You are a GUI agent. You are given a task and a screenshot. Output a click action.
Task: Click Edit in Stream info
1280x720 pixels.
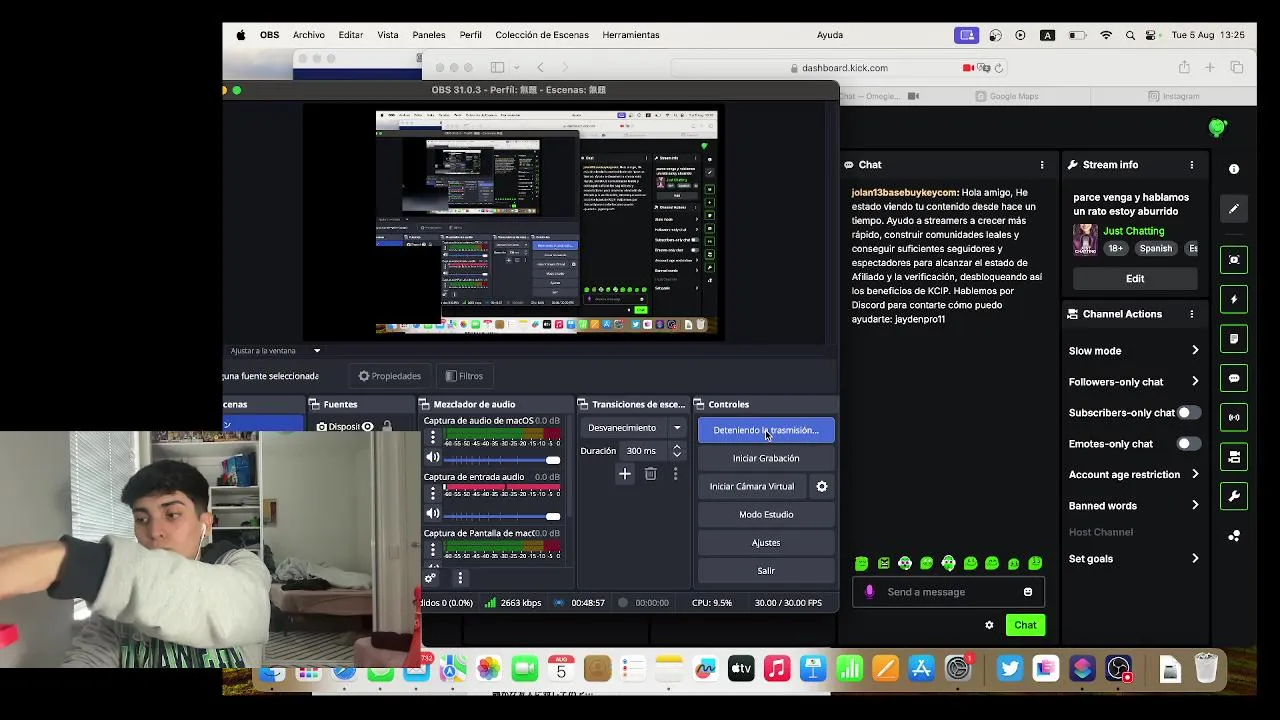tap(1135, 279)
